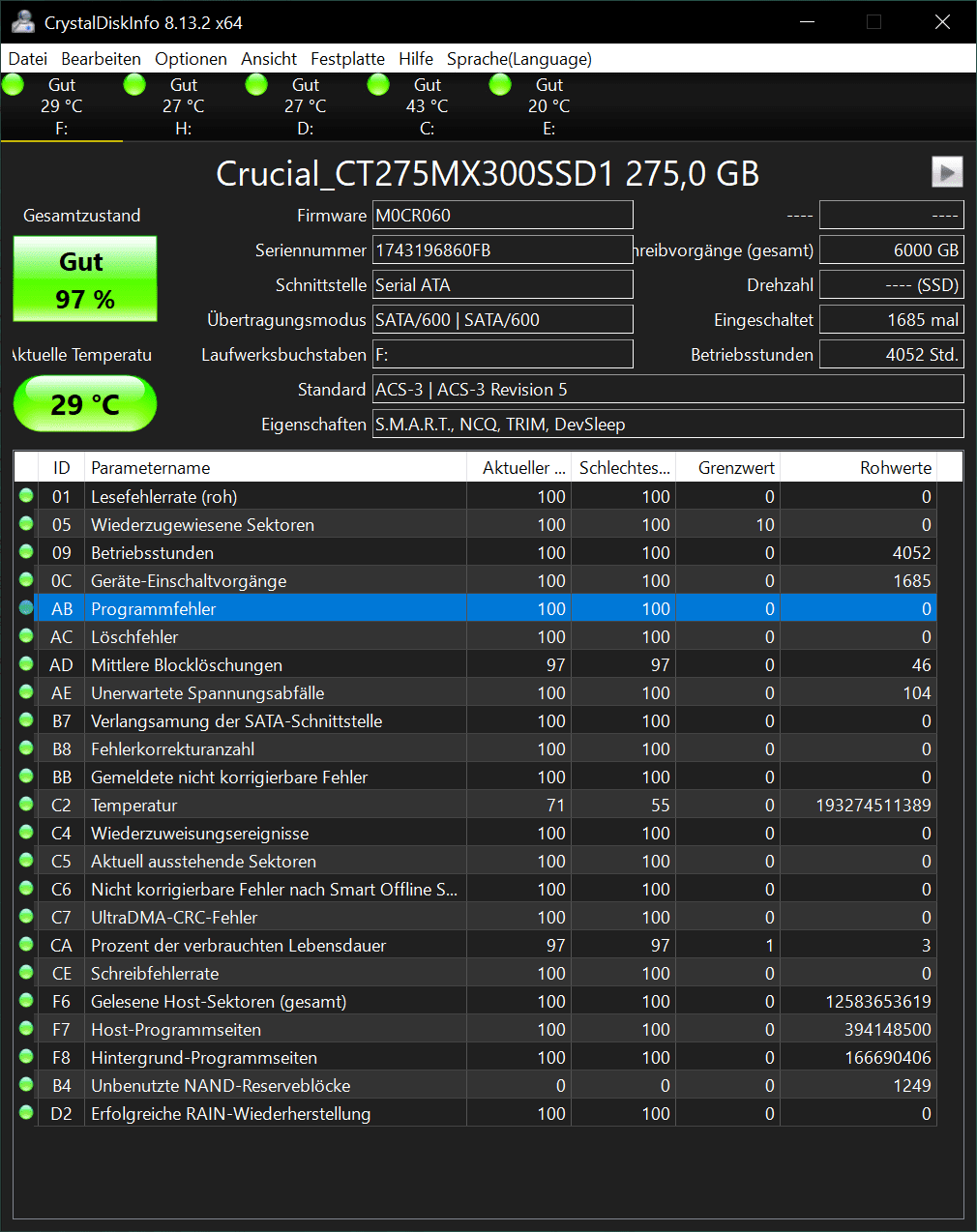
Task: Click the Übertragungsmodus SATA/600 field
Action: (x=503, y=319)
